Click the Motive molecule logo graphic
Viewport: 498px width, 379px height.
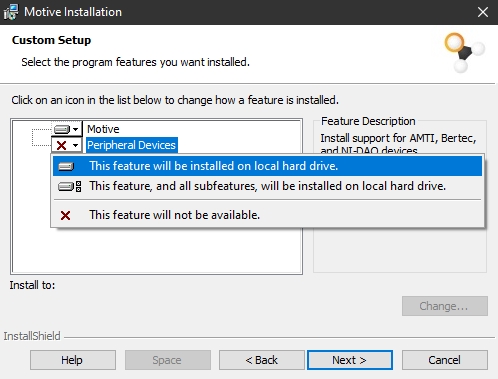(x=464, y=52)
